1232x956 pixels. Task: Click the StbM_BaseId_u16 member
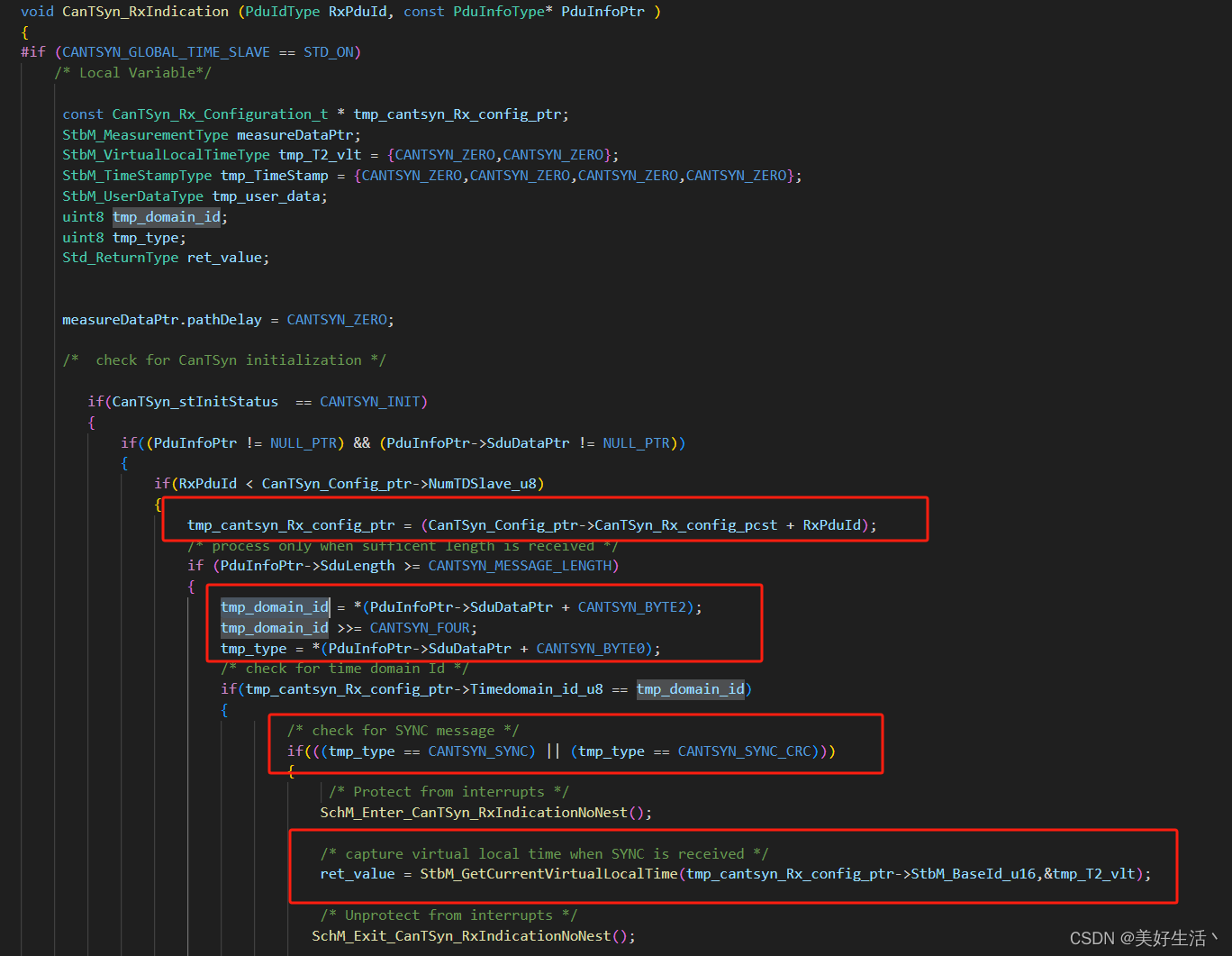[974, 873]
